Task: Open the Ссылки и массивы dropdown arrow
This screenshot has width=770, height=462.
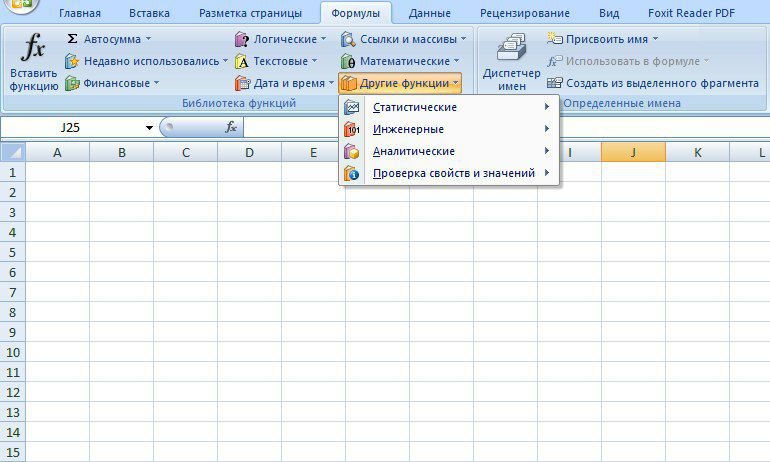Action: click(x=463, y=39)
